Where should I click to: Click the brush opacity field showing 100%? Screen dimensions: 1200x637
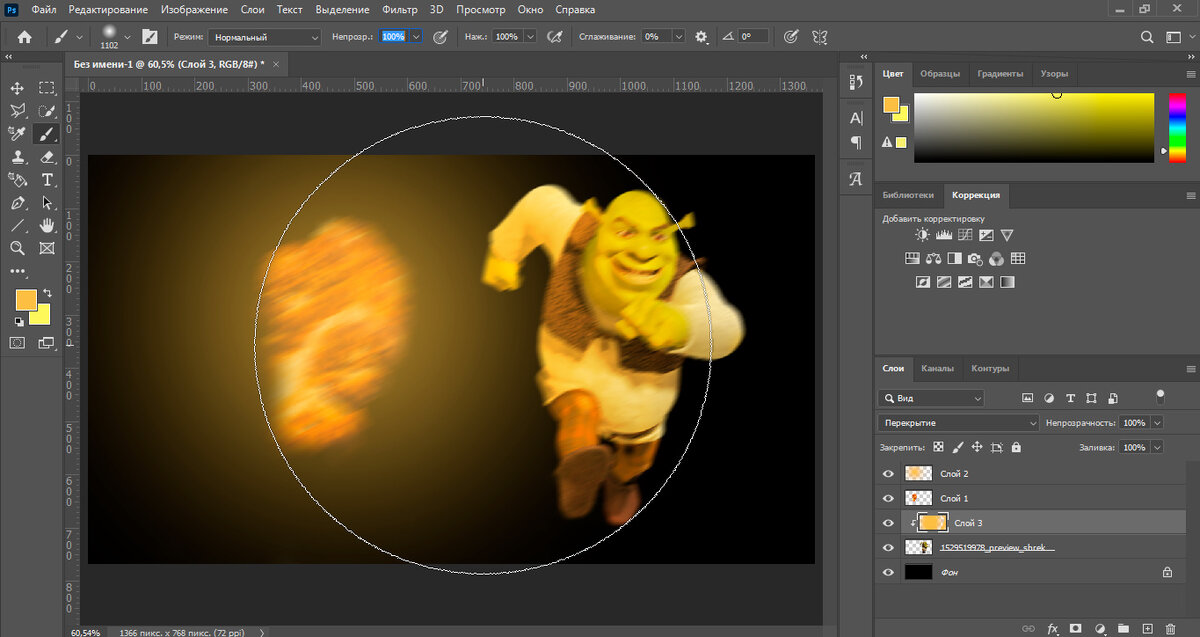pyautogui.click(x=393, y=36)
